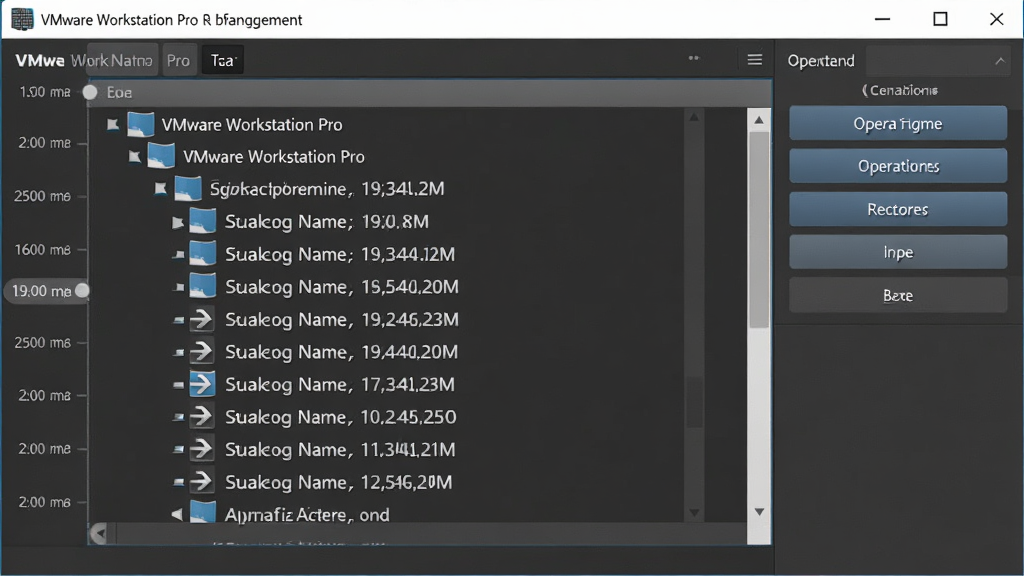Click the Baxe button
This screenshot has width=1024, height=576.
[x=898, y=296]
